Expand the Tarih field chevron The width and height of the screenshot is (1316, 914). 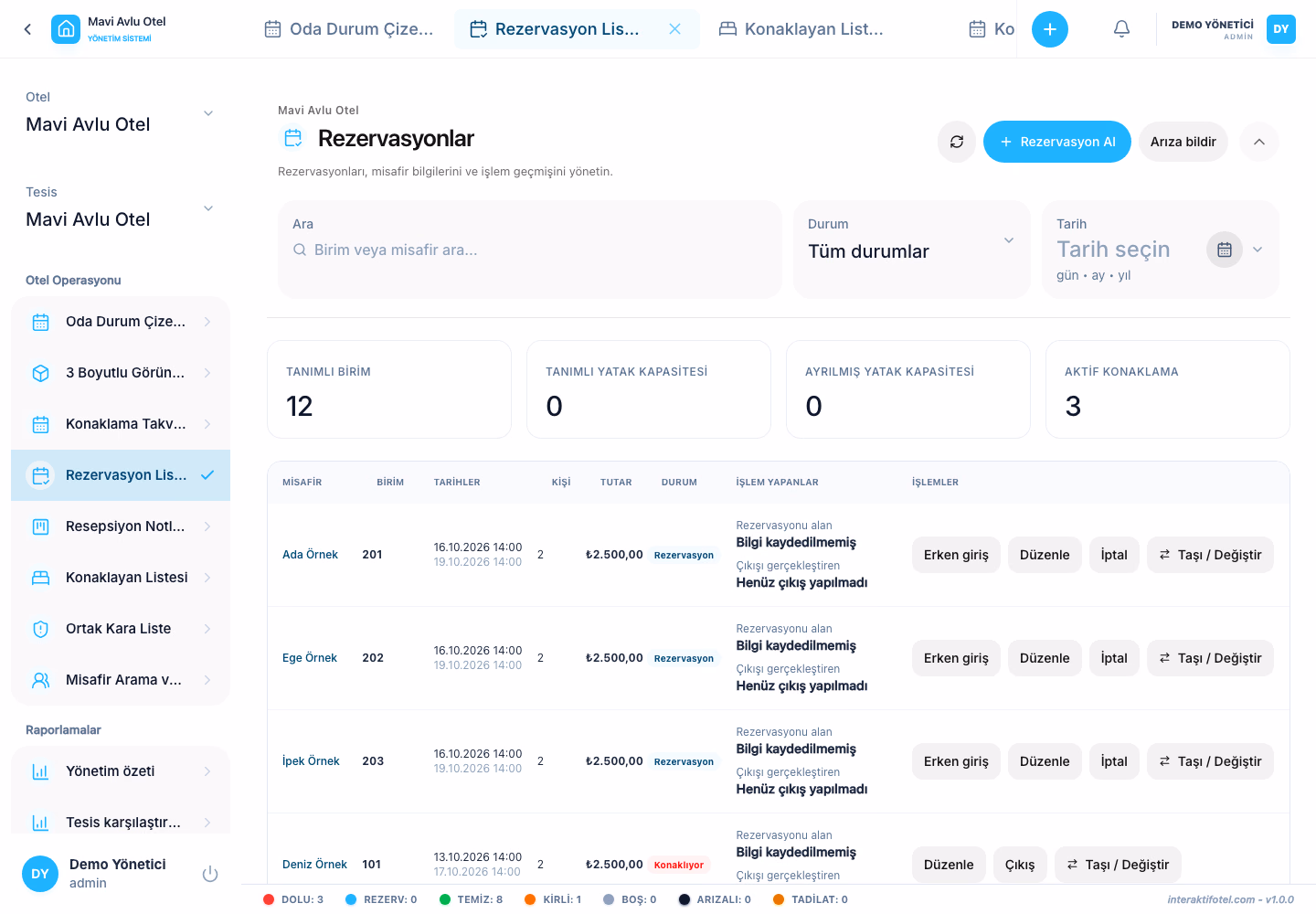pos(1258,250)
